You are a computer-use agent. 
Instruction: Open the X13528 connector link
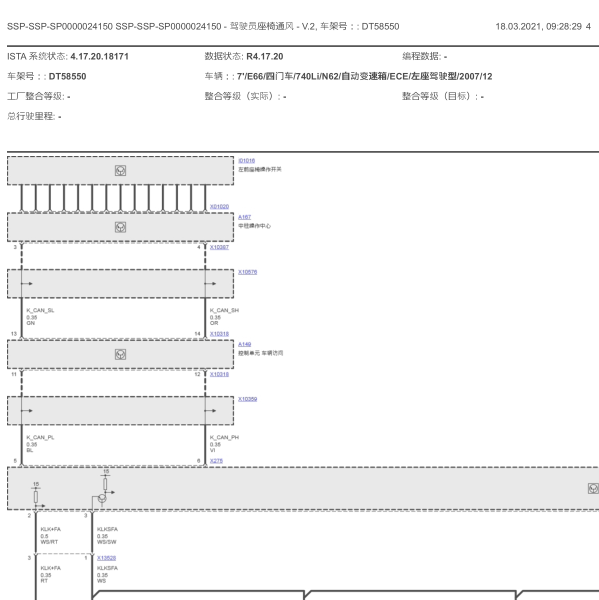click(x=106, y=558)
